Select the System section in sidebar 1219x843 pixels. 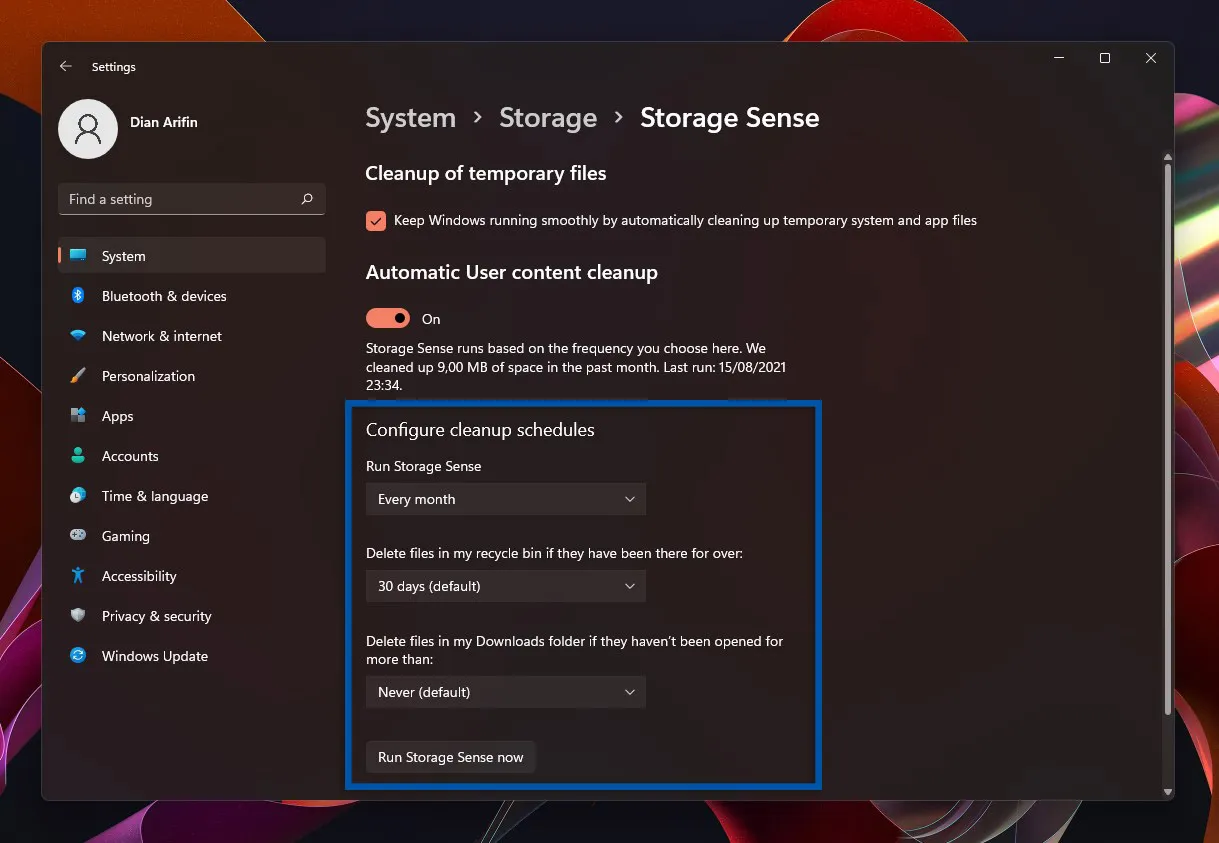pos(123,256)
